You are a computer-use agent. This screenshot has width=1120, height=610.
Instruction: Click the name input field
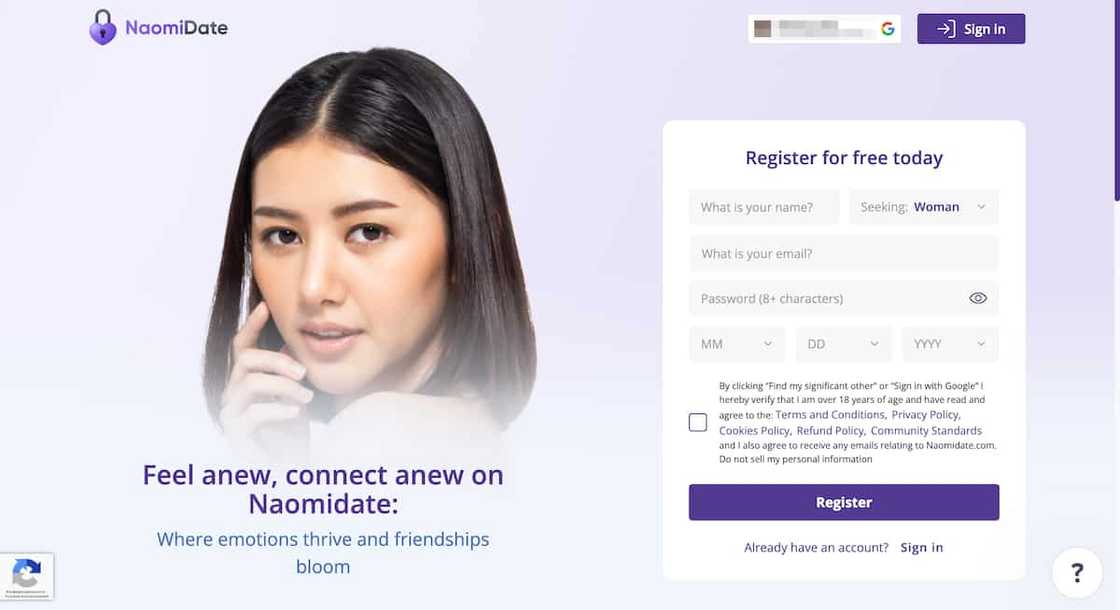(764, 207)
